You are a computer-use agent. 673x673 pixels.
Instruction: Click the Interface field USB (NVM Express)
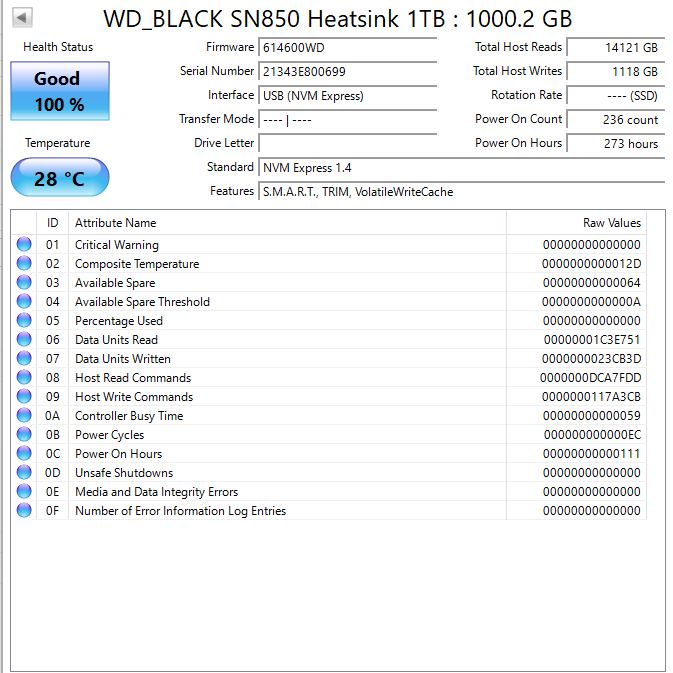[x=347, y=95]
